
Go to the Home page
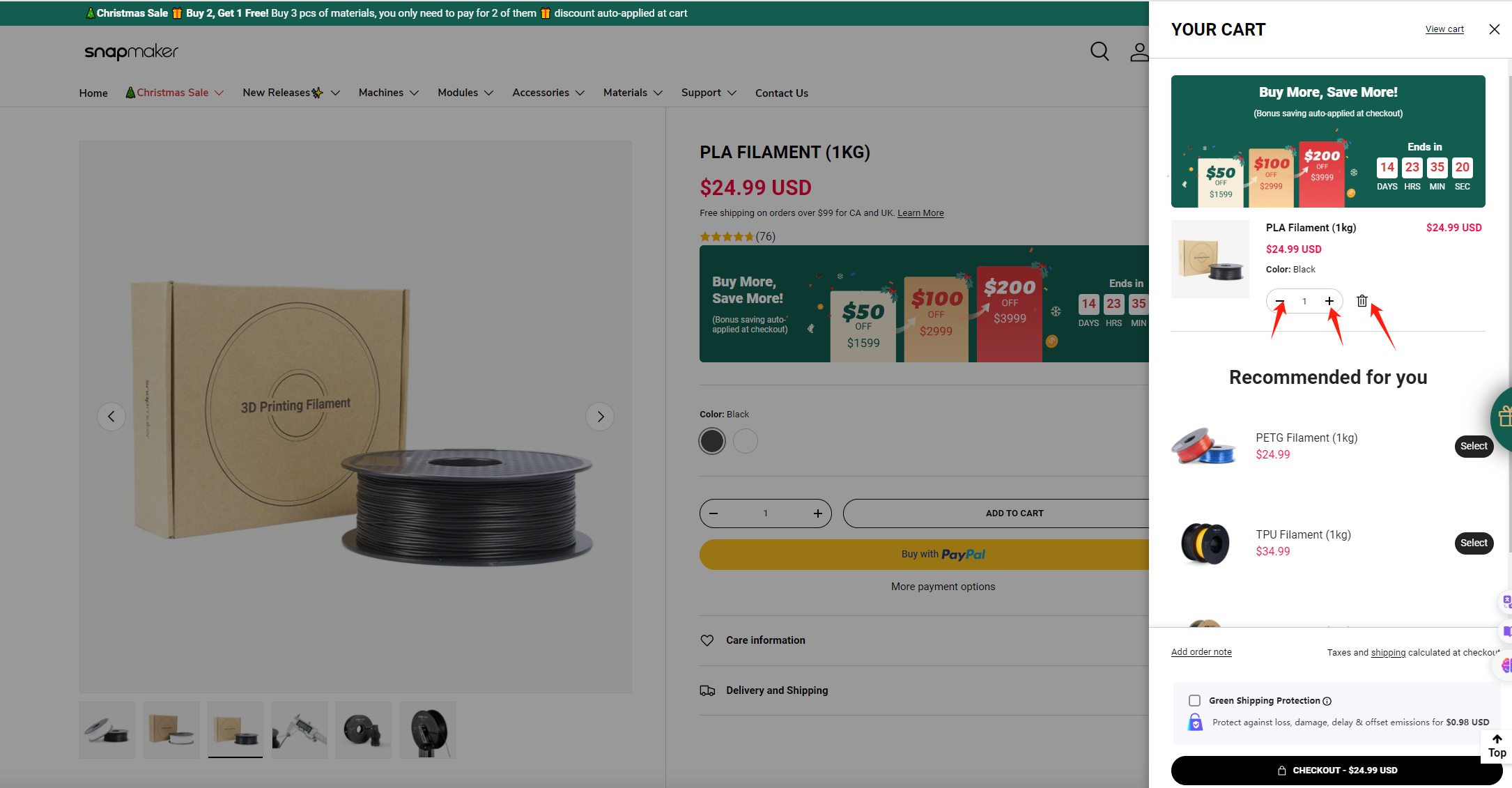click(x=93, y=93)
